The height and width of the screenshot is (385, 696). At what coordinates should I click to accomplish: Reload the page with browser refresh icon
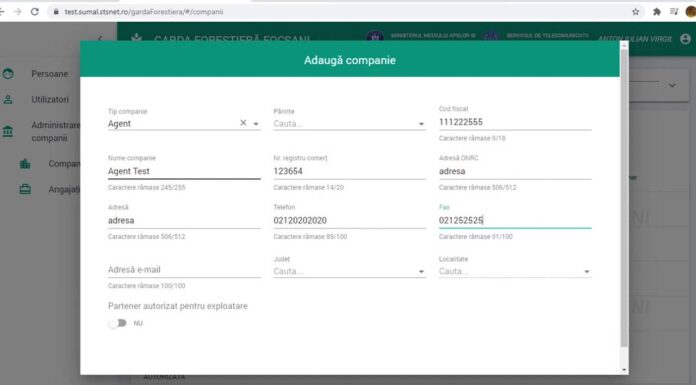35,12
